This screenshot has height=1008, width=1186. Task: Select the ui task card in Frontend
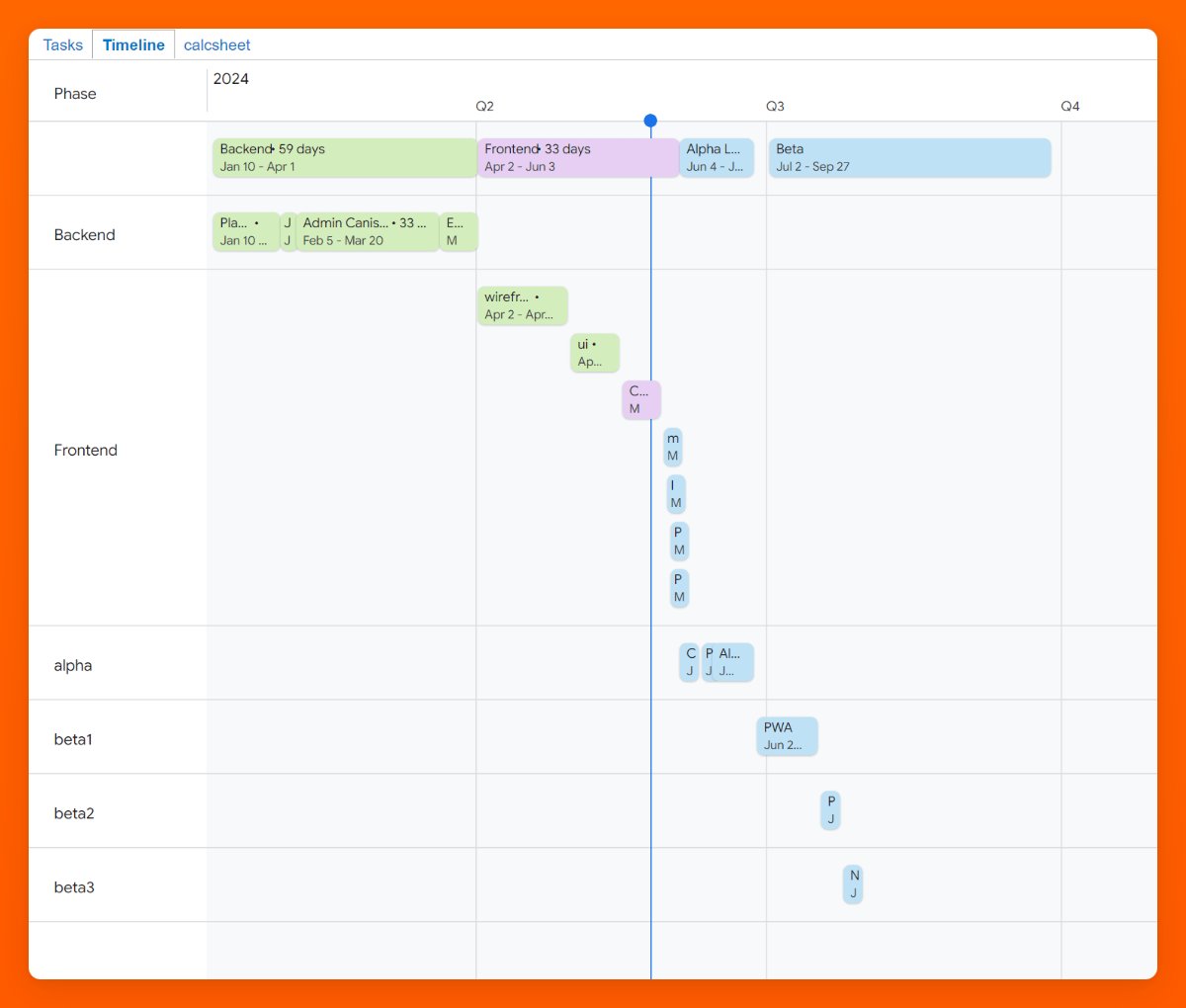(x=594, y=352)
